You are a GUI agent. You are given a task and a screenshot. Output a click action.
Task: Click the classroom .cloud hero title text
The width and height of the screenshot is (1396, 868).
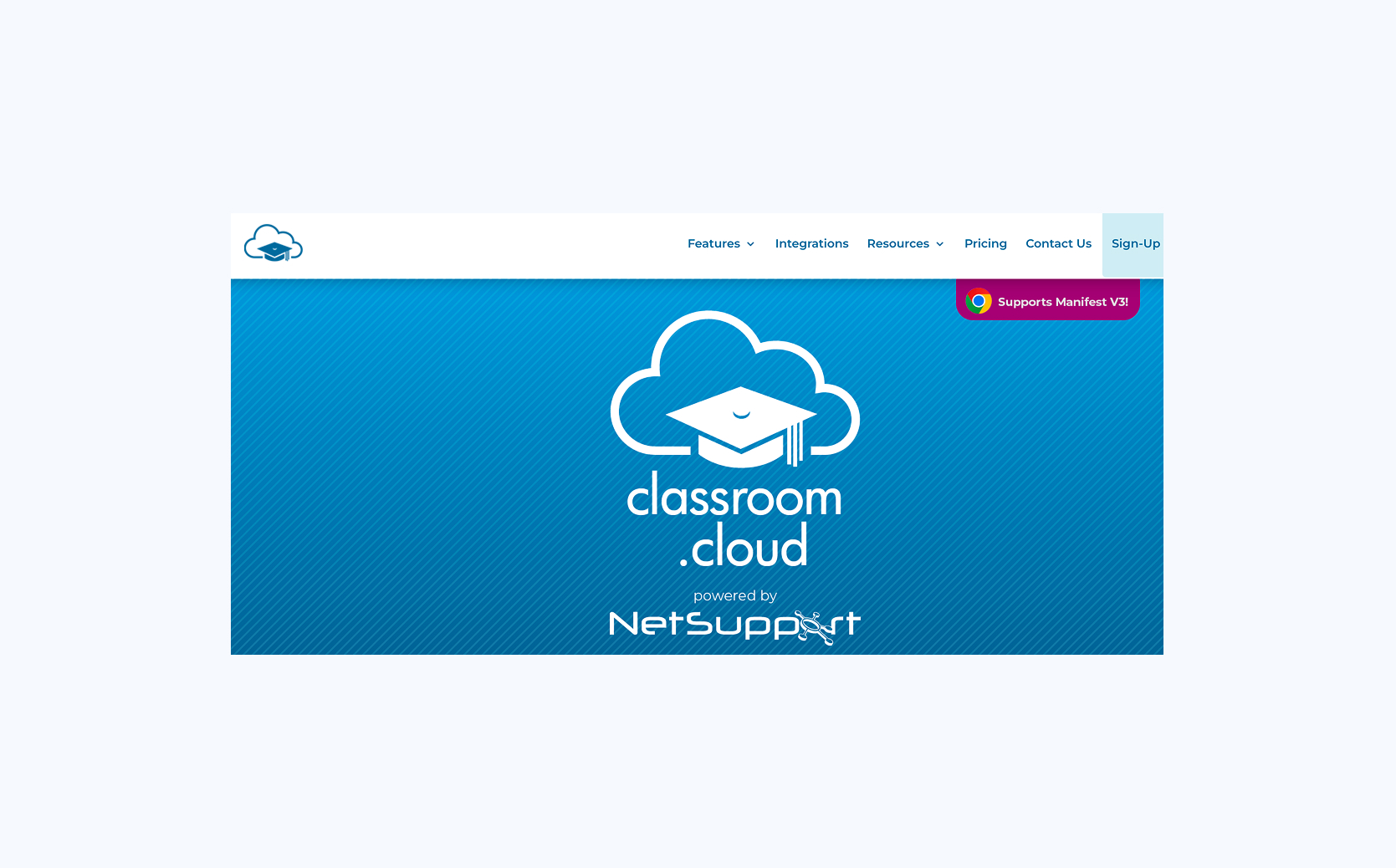[x=735, y=520]
